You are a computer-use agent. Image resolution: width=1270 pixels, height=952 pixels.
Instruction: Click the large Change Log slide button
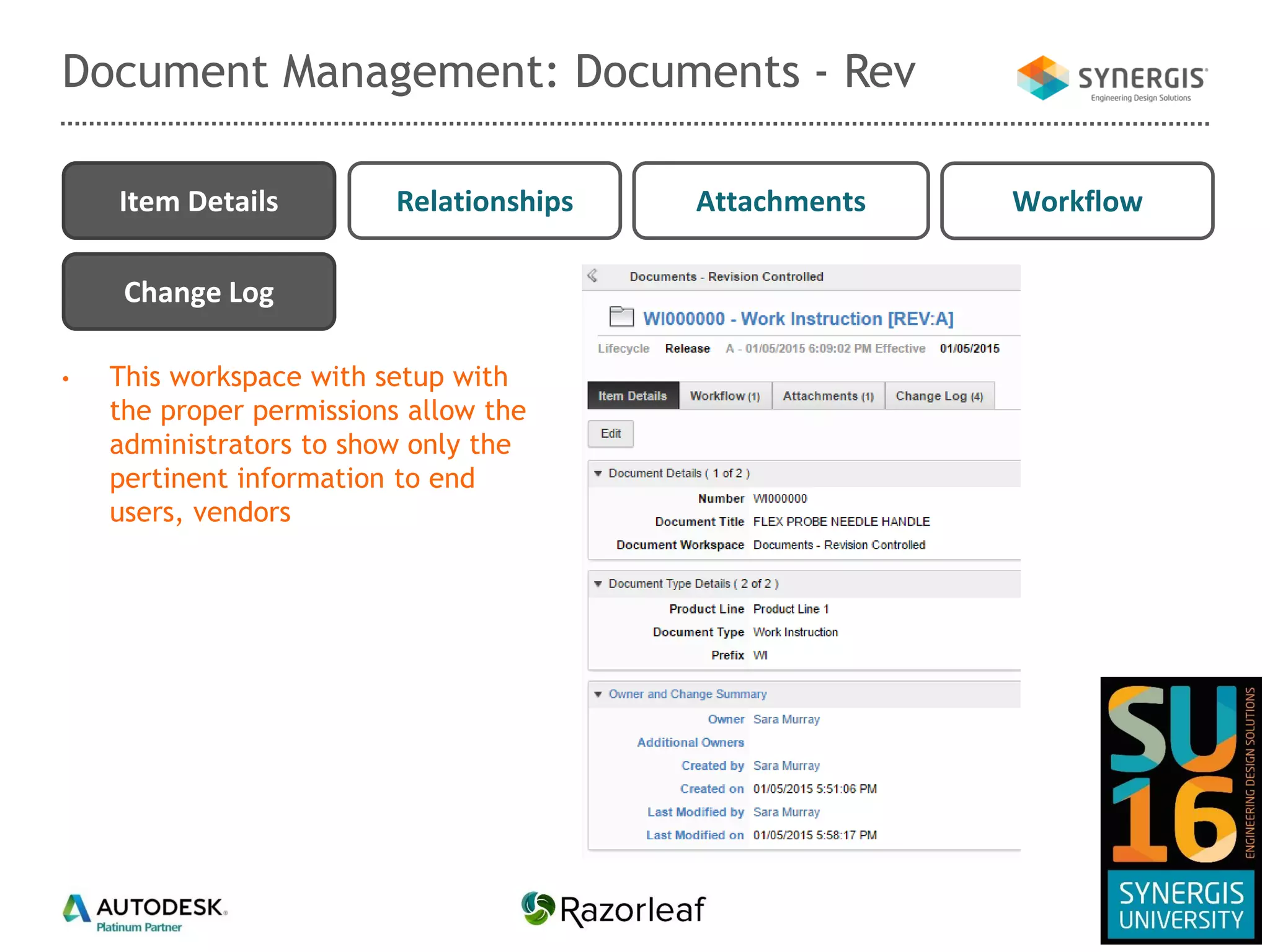click(199, 291)
